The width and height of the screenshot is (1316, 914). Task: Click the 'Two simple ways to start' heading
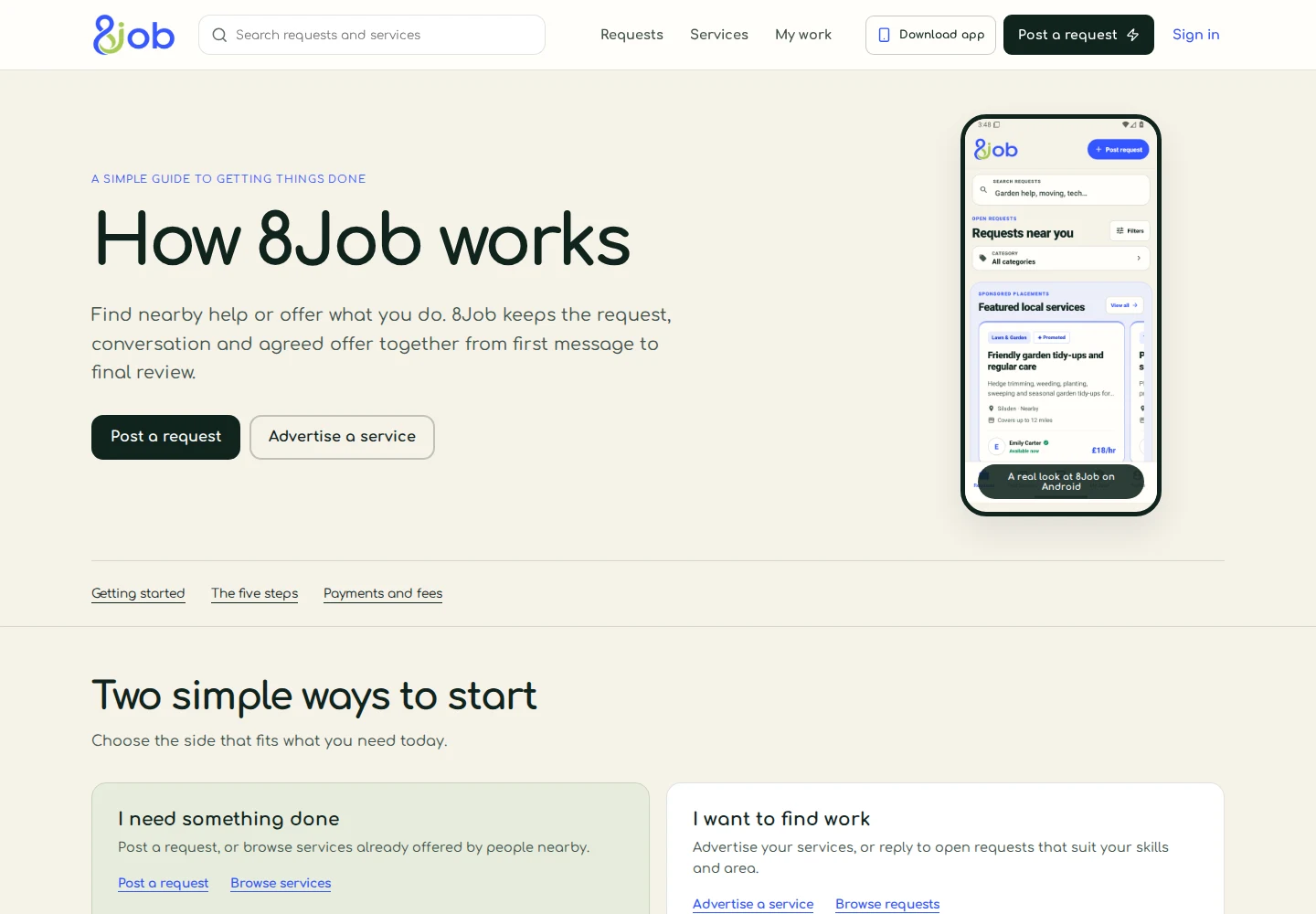(x=314, y=696)
